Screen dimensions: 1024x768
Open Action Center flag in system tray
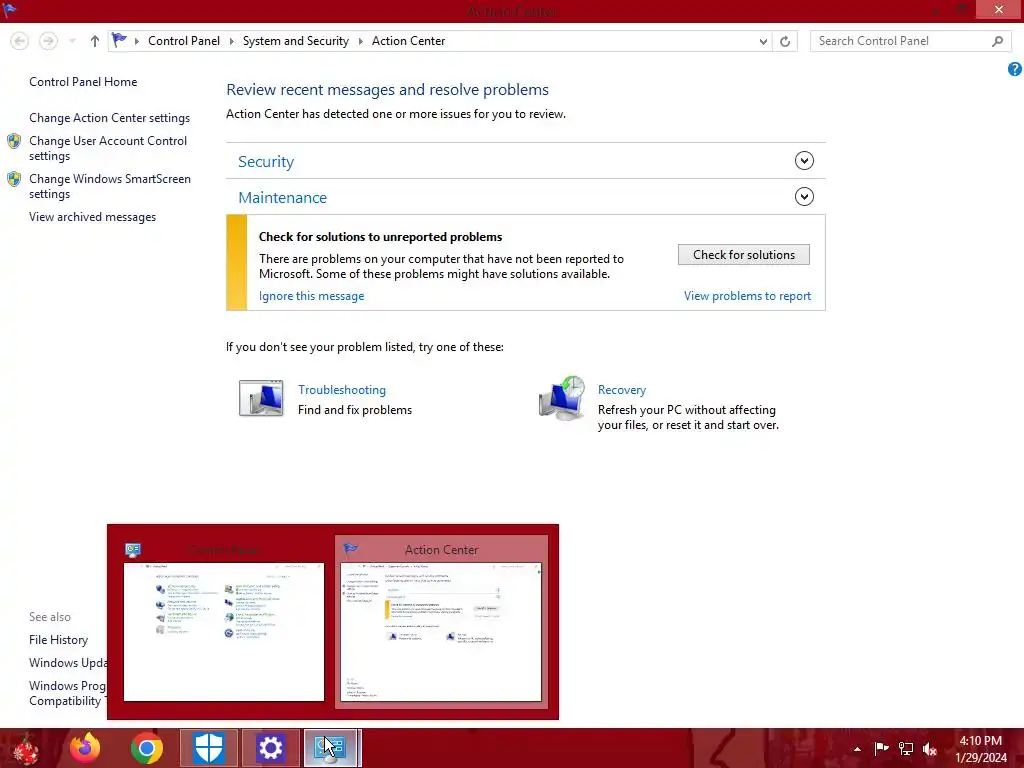881,748
